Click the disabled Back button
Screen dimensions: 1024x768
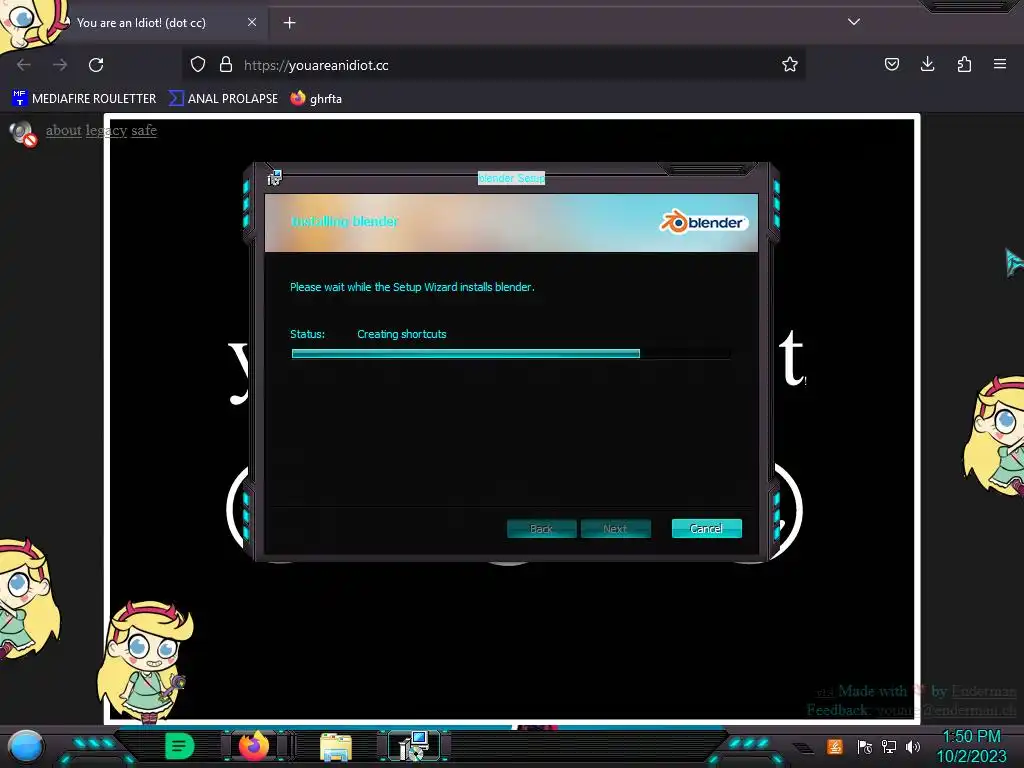point(541,528)
